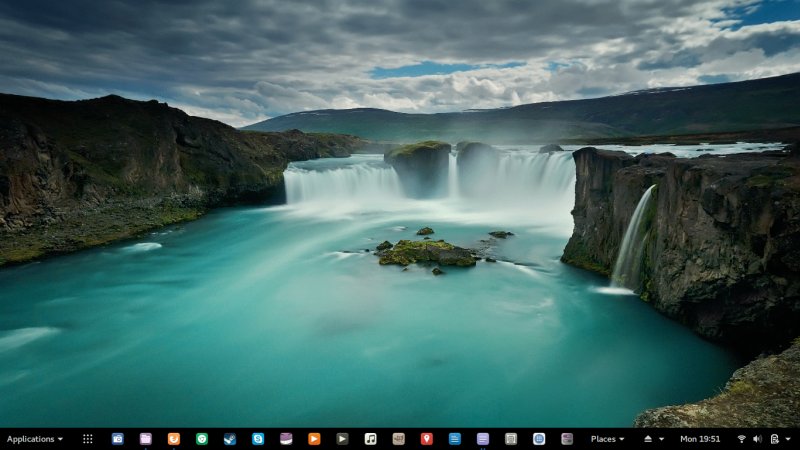Open the Mon 19:51 clock calendar
This screenshot has width=800, height=450.
tap(700, 439)
